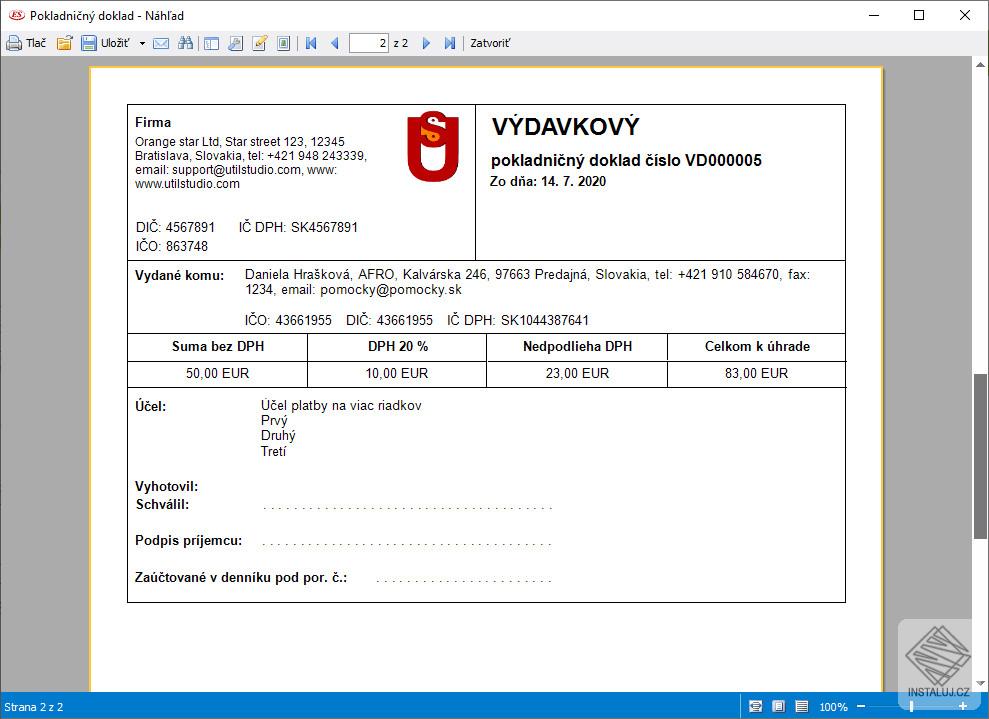Click the 50,00 EUR cell
Screen dimensions: 989x719
tap(218, 373)
